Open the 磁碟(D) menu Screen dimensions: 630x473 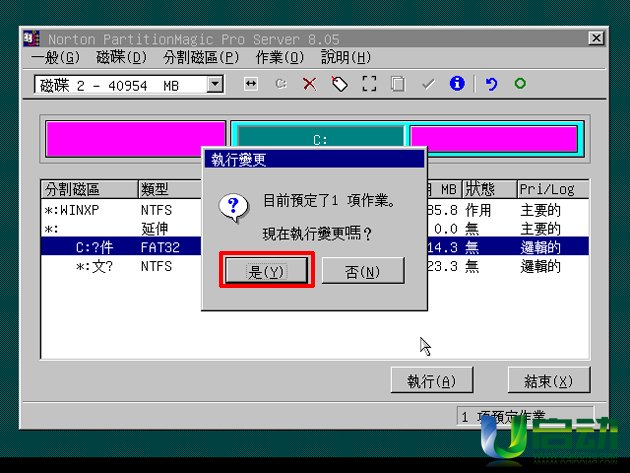click(121, 58)
